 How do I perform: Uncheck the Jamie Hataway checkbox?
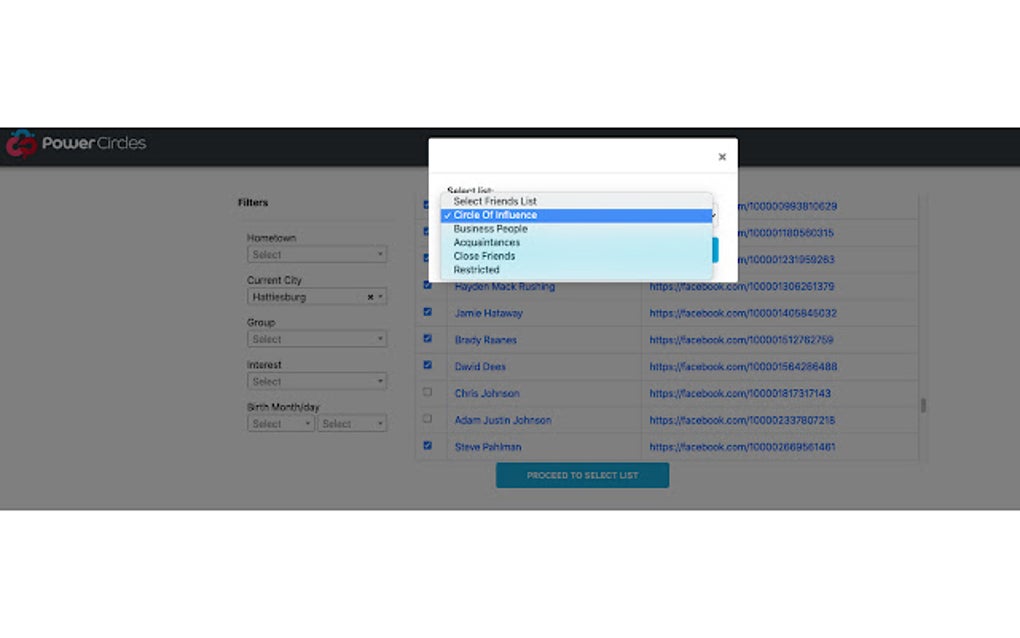click(427, 312)
